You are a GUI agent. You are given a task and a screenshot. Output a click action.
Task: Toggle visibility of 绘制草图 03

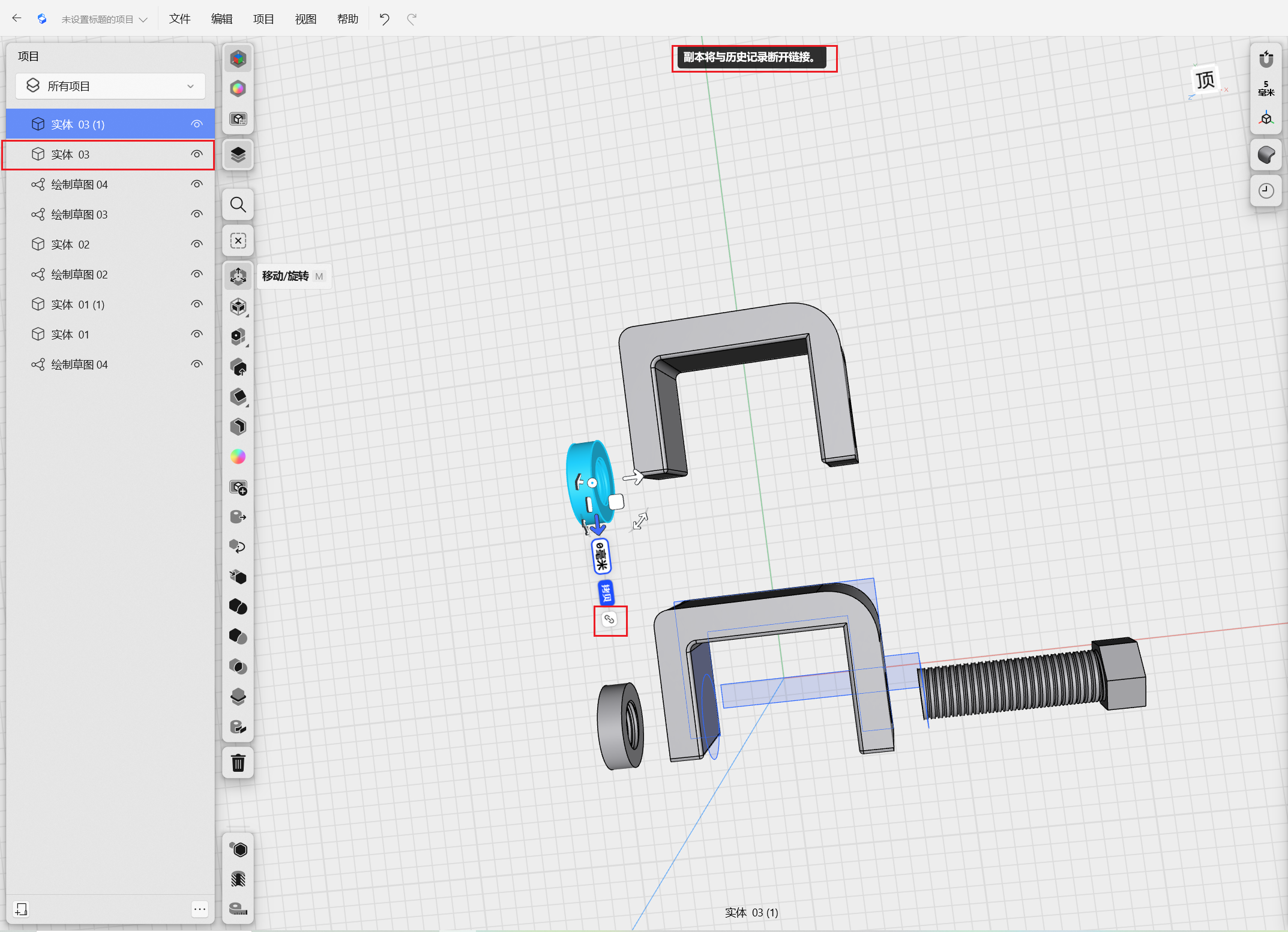click(x=197, y=214)
